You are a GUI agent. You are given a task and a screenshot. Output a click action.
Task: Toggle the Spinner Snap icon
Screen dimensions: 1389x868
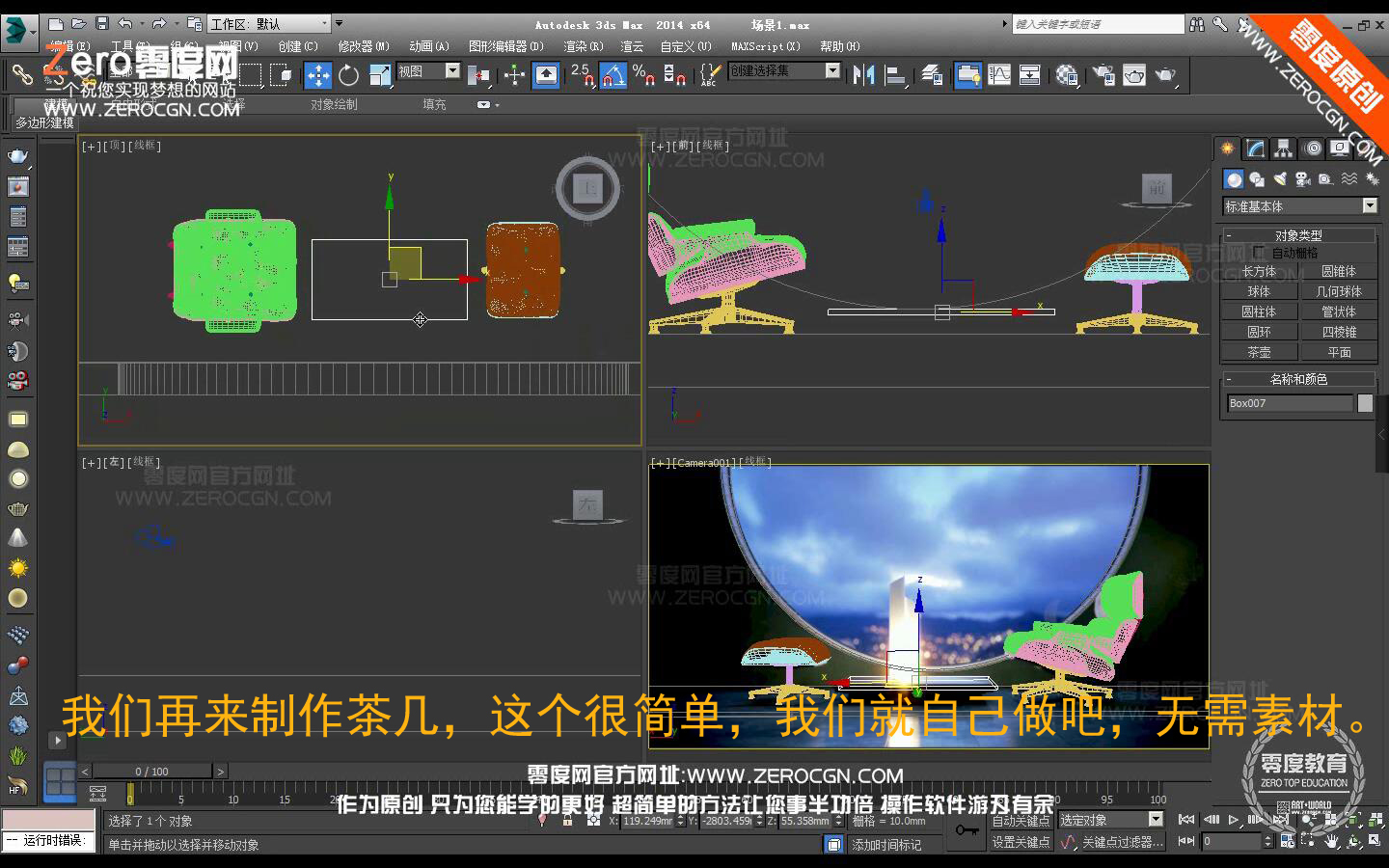(674, 74)
